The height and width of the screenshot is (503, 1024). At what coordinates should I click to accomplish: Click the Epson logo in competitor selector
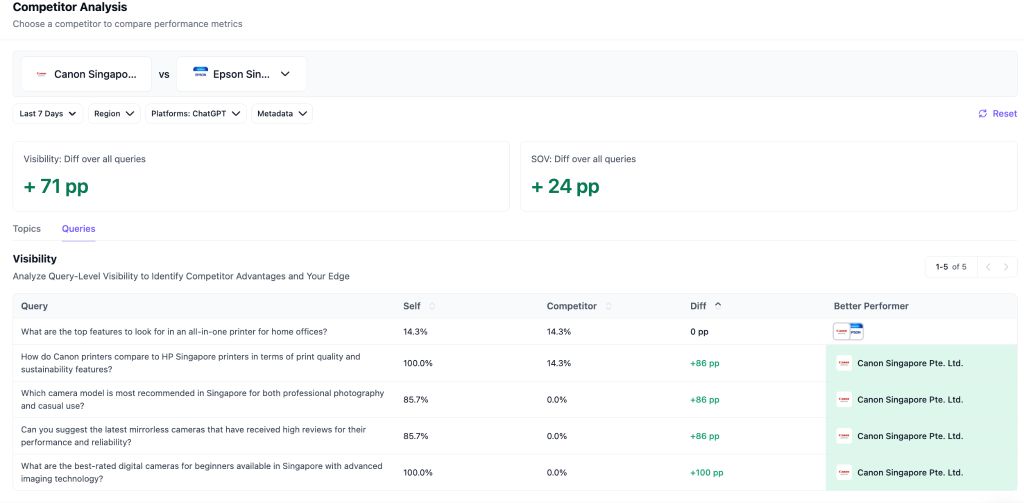click(200, 74)
